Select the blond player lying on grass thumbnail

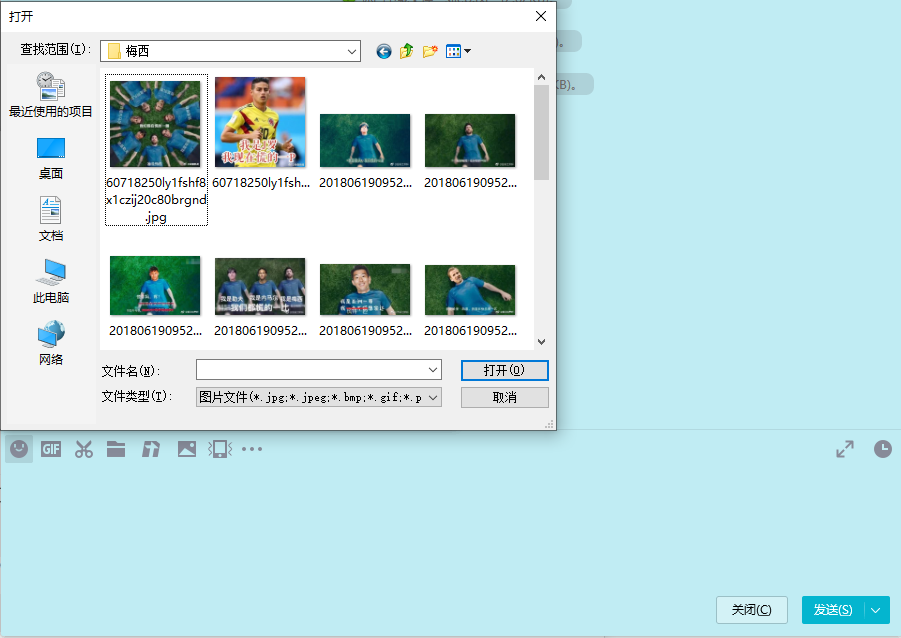pyautogui.click(x=470, y=290)
